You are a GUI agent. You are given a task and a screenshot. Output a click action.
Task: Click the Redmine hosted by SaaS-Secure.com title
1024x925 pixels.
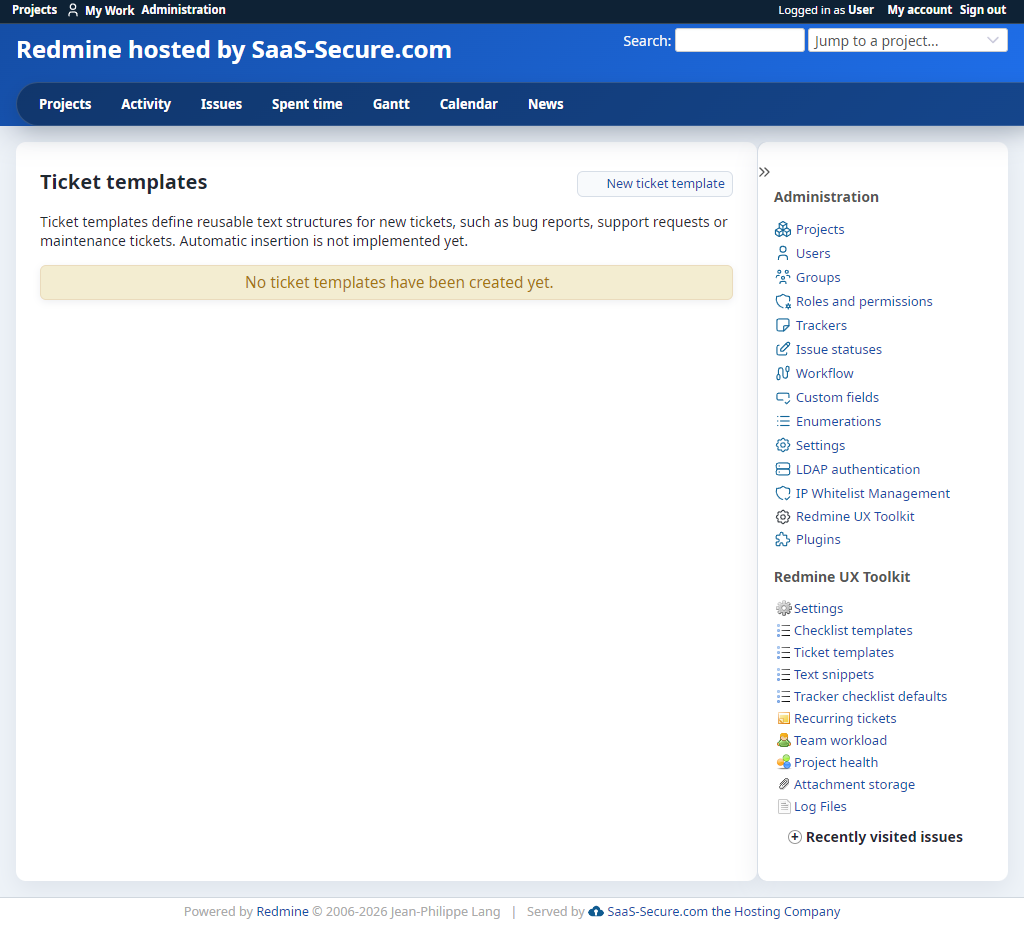tap(234, 50)
